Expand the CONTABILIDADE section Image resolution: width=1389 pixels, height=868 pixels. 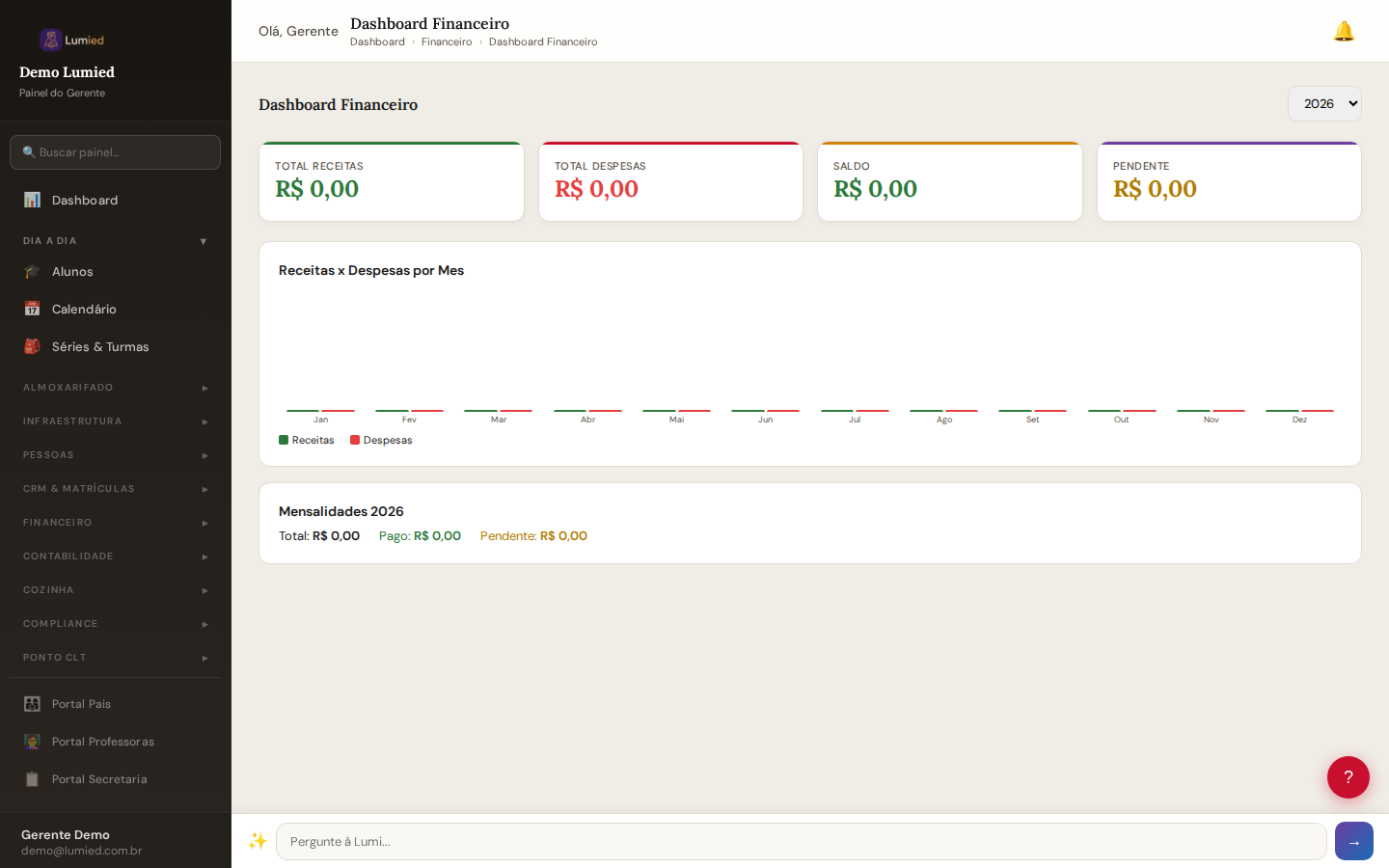(113, 556)
